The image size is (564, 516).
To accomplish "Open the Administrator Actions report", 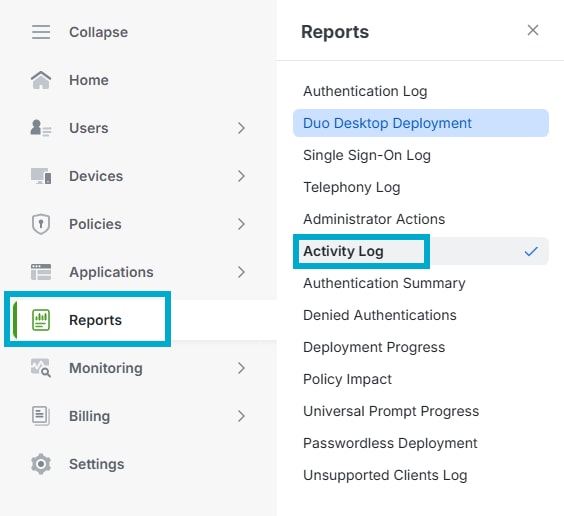I will click(x=374, y=219).
